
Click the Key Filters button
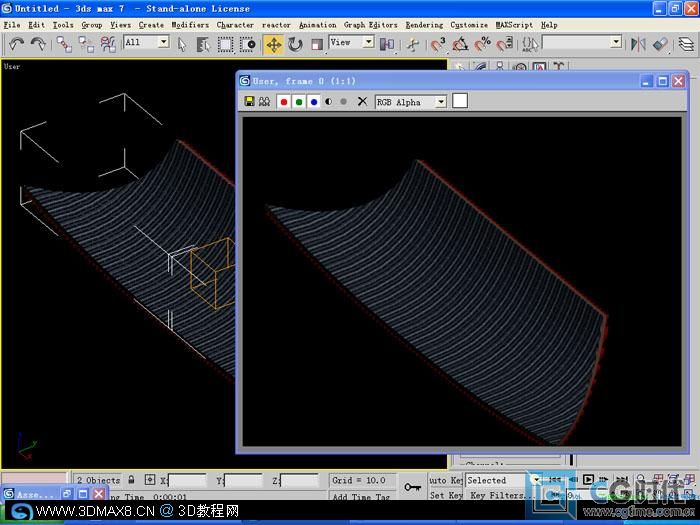click(500, 495)
